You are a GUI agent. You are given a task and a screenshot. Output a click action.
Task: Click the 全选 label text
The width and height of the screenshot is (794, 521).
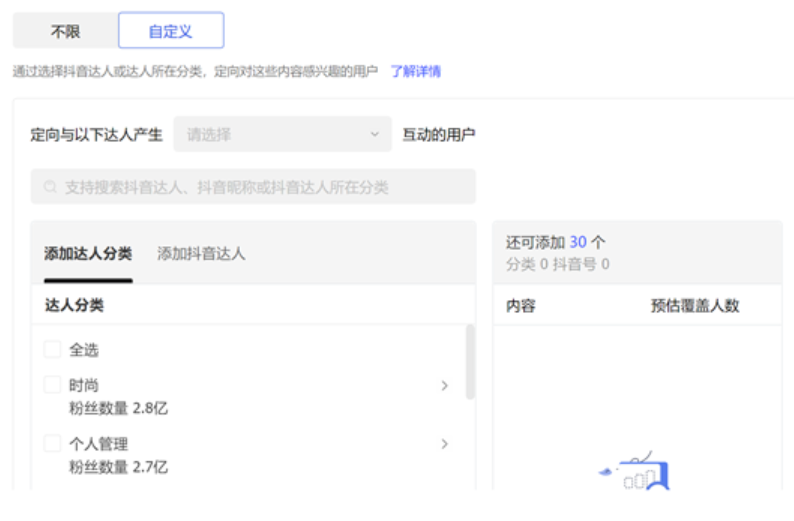pos(84,350)
